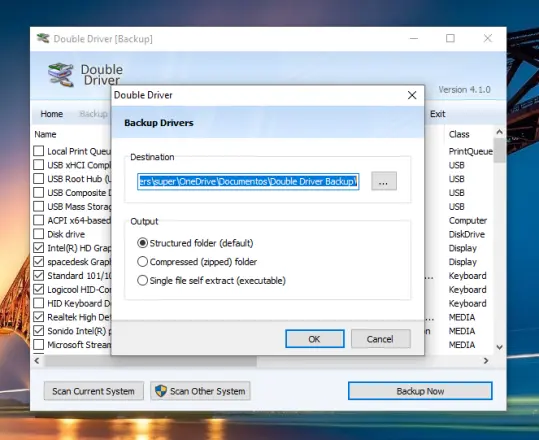
Task: Click vertical scrollbar up arrow
Action: 499,132
